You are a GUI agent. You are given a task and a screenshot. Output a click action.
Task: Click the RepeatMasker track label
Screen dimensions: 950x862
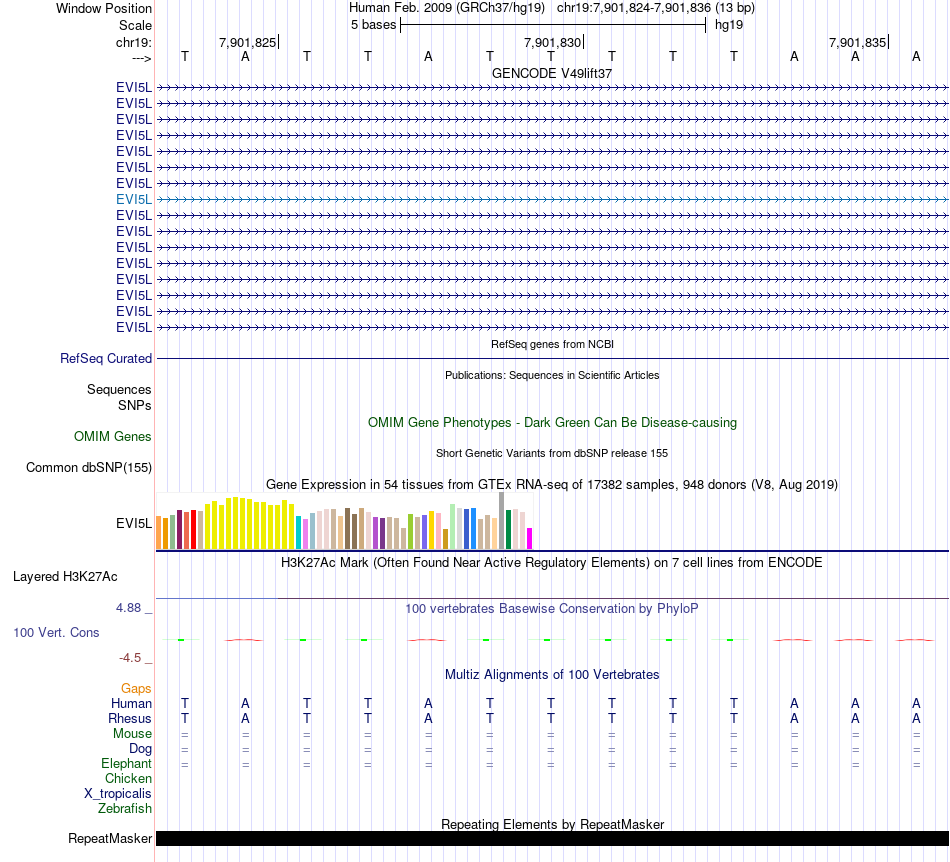point(110,838)
